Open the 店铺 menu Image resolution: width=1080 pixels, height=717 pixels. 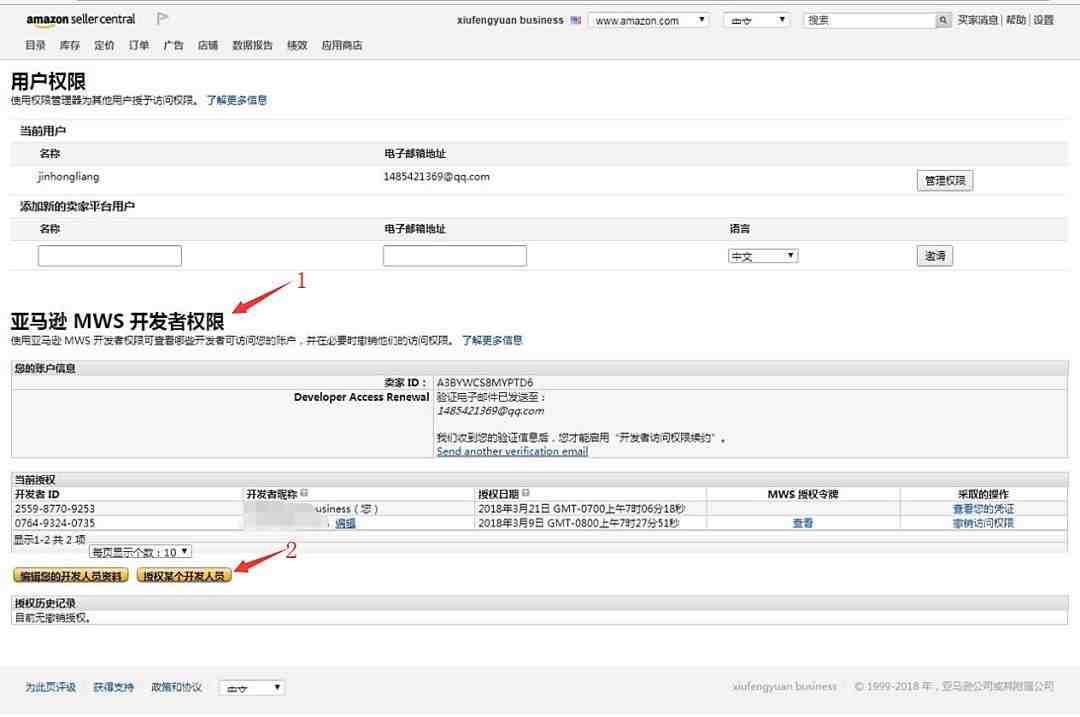207,45
